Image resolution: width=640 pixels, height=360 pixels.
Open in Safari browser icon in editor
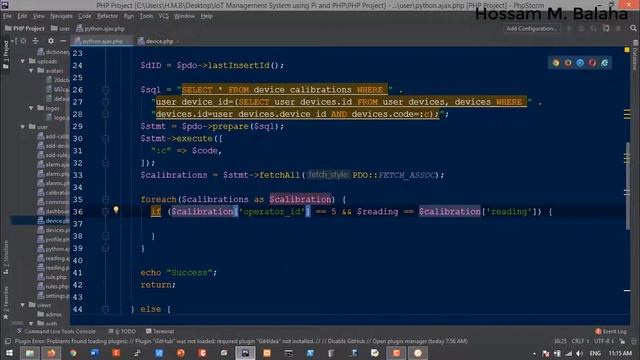[x=580, y=63]
